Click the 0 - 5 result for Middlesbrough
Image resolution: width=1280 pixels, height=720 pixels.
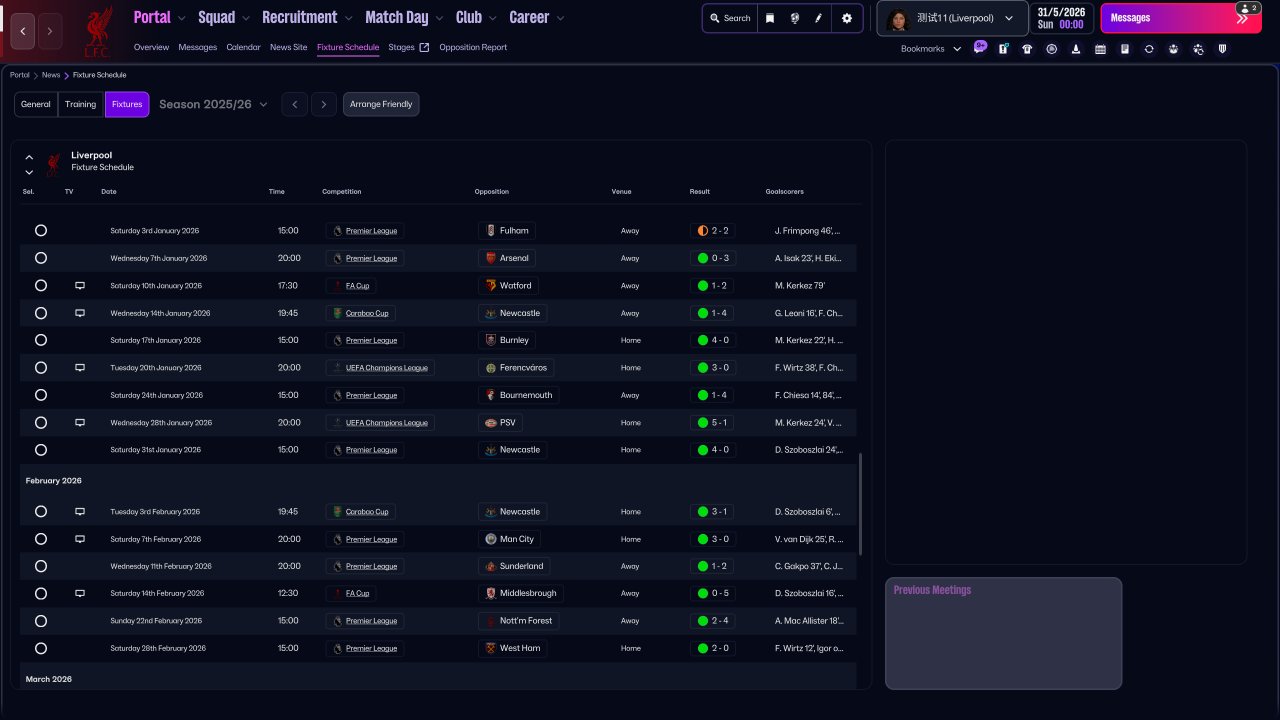click(713, 593)
